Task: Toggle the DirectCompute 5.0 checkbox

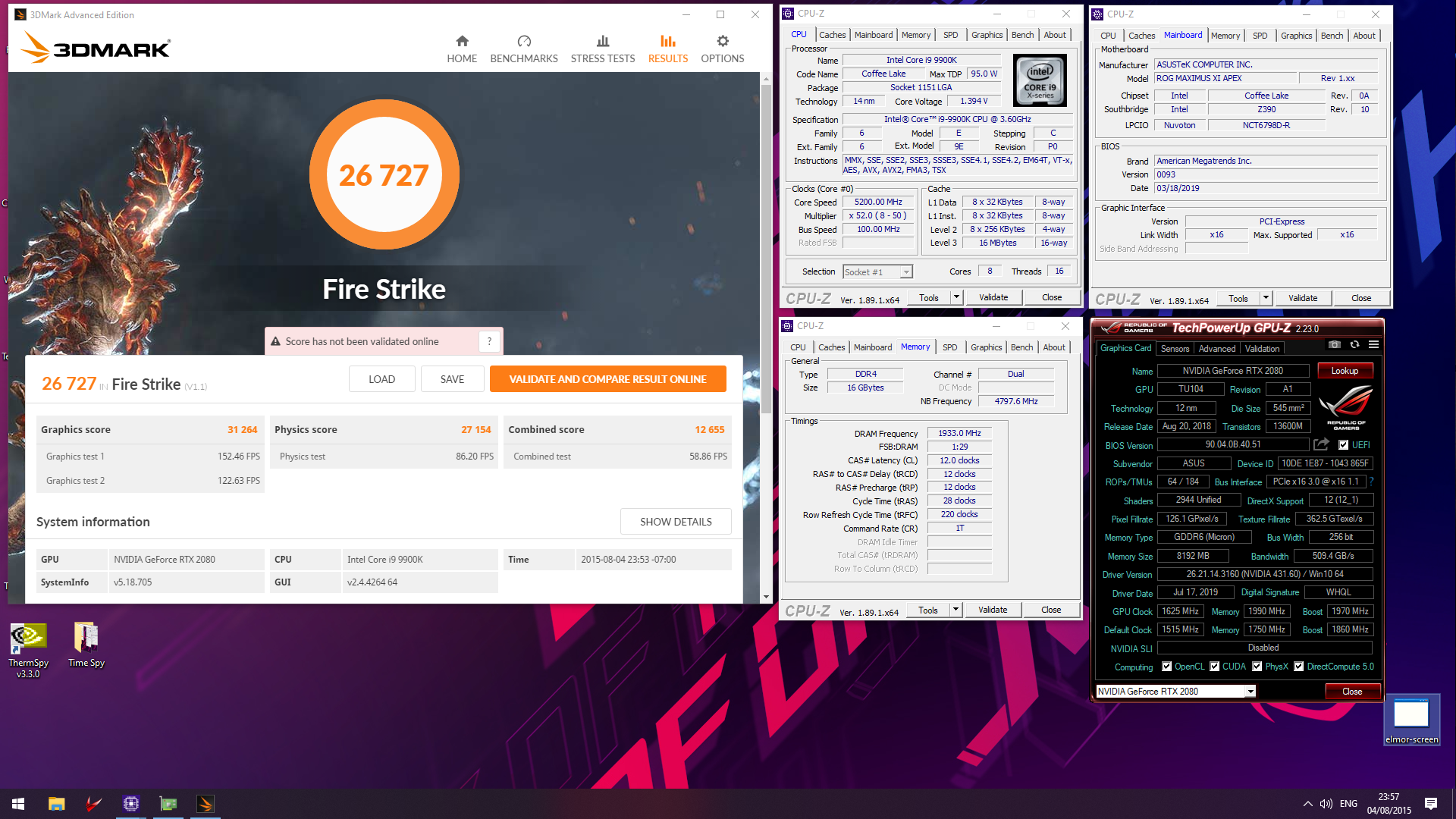Action: 1299,667
